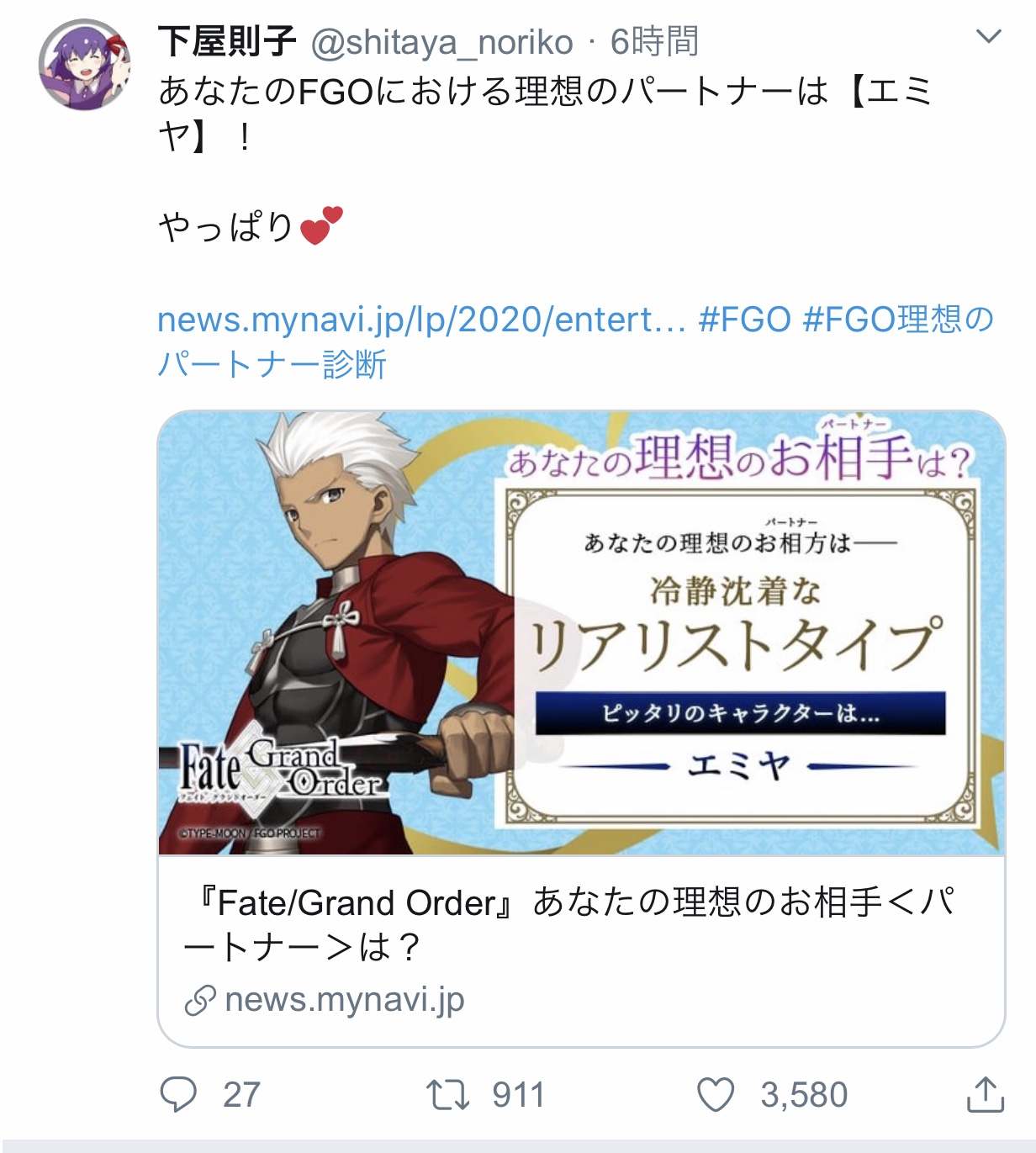Open #FGO理想のパートナー診断 hashtag
The width and height of the screenshot is (1036, 1153).
tap(575, 342)
